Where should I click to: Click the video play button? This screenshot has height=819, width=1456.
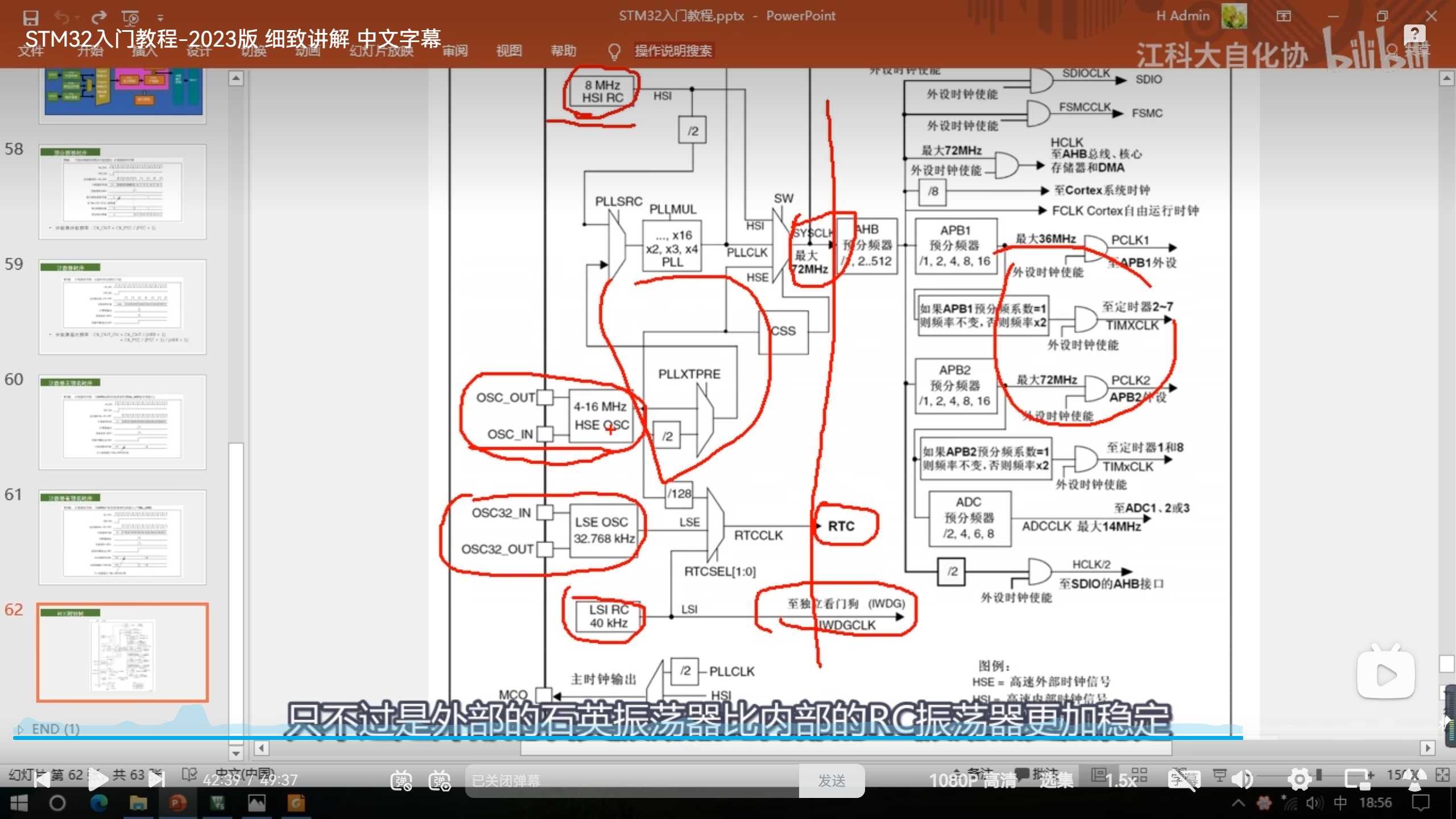98,780
